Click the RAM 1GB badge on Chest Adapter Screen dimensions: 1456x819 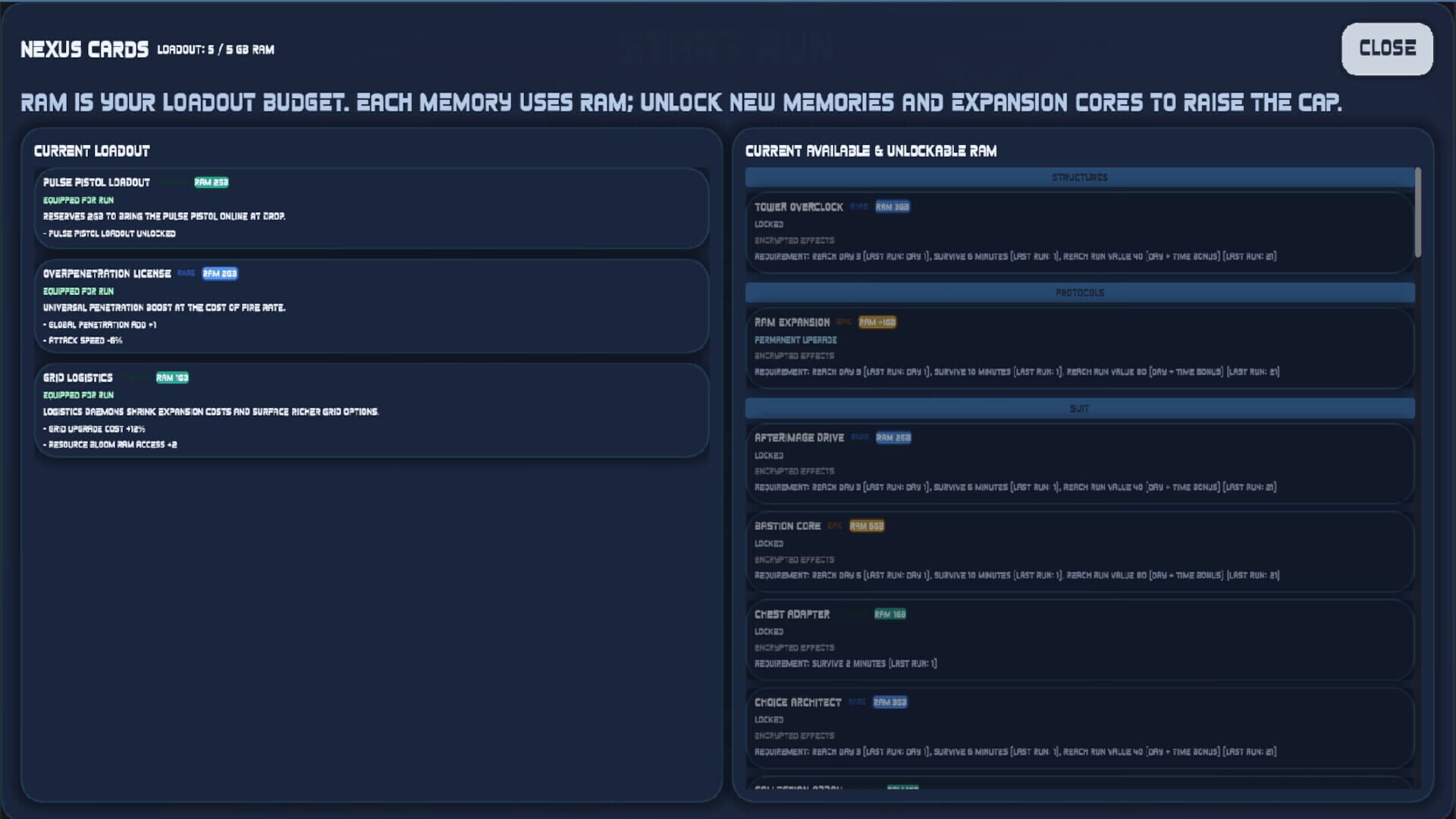pyautogui.click(x=889, y=614)
